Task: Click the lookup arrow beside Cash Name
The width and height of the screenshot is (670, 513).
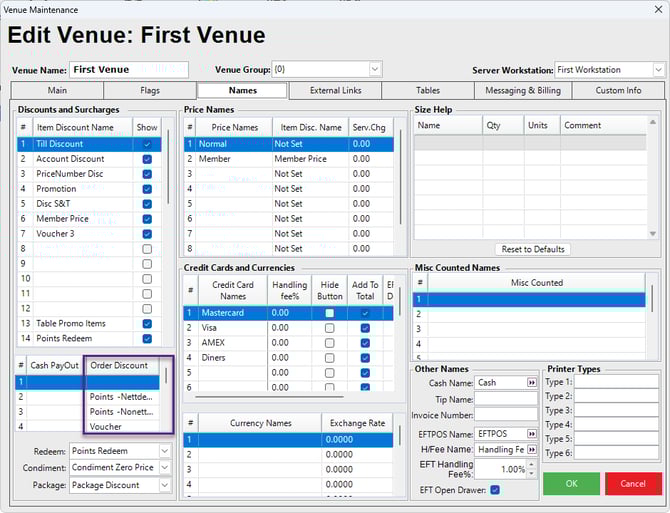Action: 532,383
